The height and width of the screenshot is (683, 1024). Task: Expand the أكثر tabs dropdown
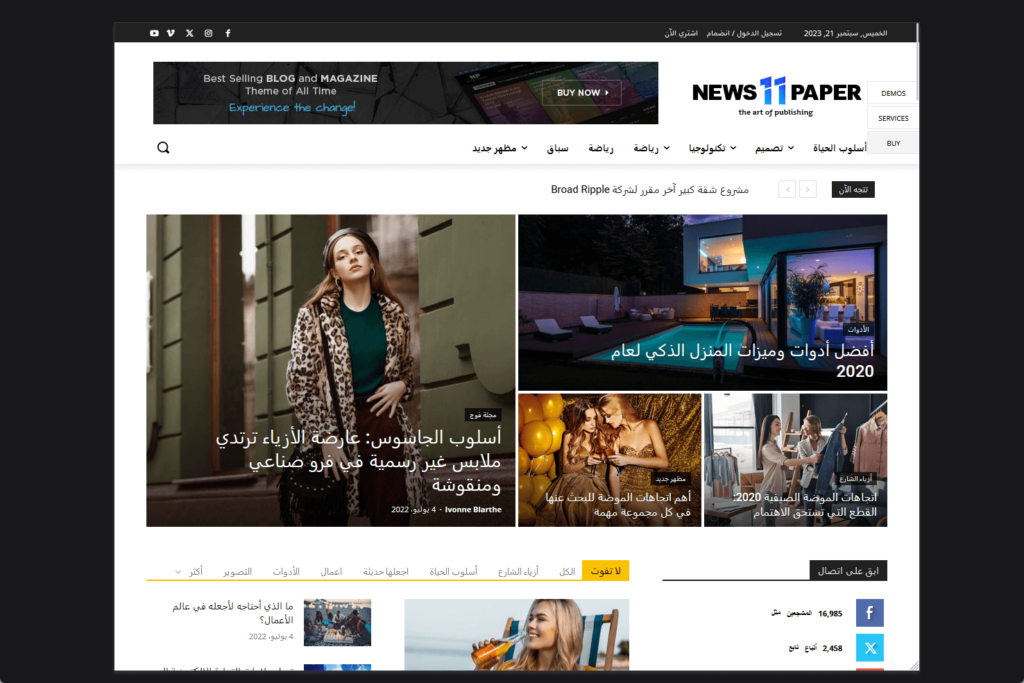pyautogui.click(x=189, y=571)
